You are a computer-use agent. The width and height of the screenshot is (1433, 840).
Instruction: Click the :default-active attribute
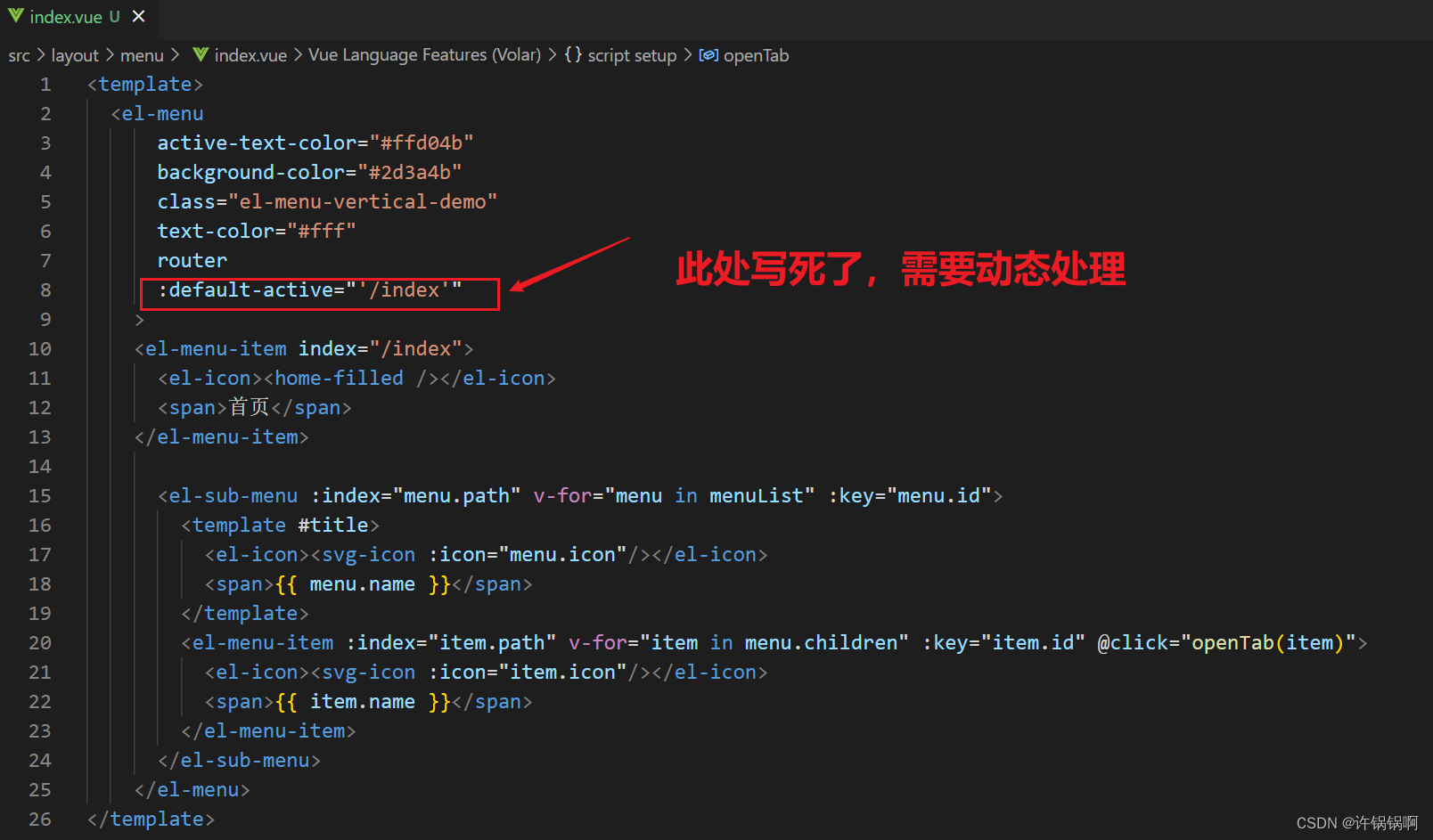point(245,290)
